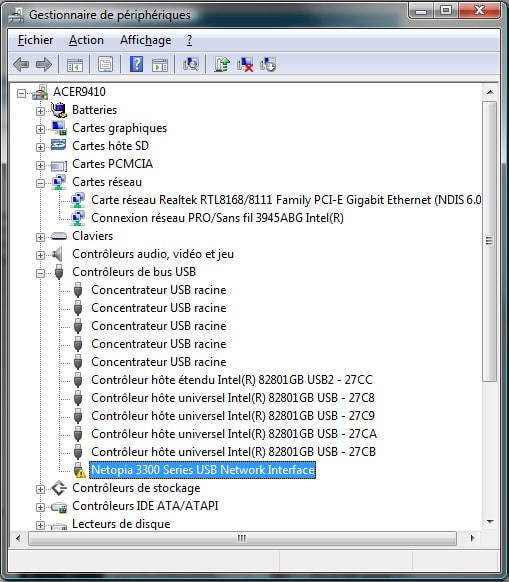Open the blue Help question-mark icon

(136, 64)
